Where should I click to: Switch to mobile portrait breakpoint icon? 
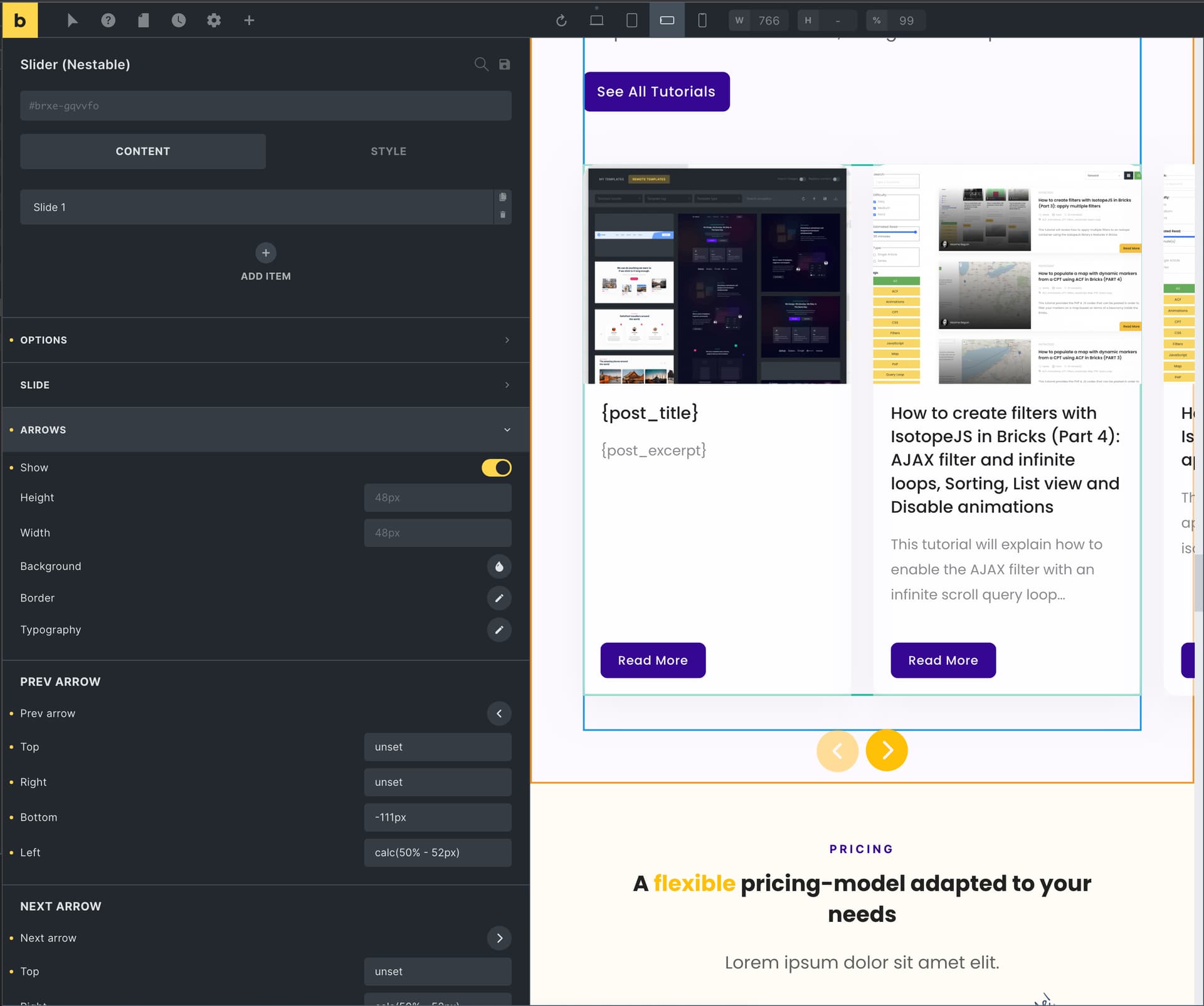click(x=702, y=20)
